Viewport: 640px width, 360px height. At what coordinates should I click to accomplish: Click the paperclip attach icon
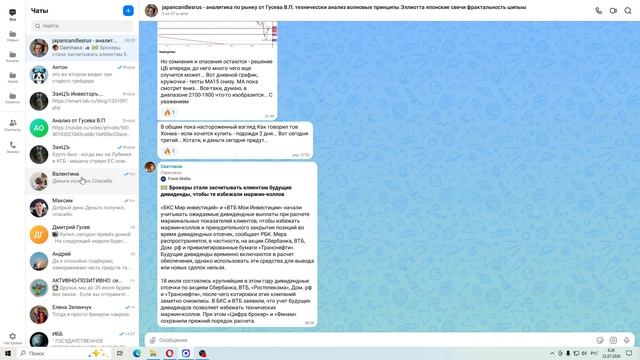tap(153, 340)
